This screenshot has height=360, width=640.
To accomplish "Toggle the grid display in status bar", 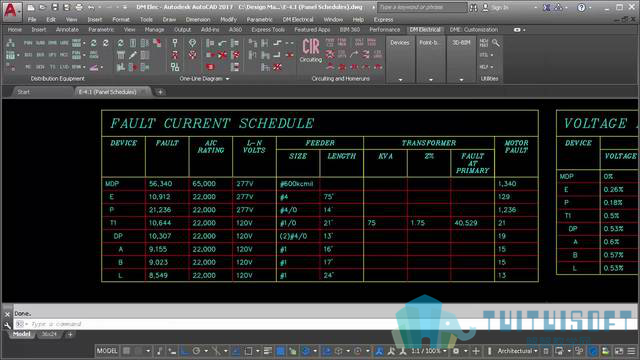I will (127, 351).
